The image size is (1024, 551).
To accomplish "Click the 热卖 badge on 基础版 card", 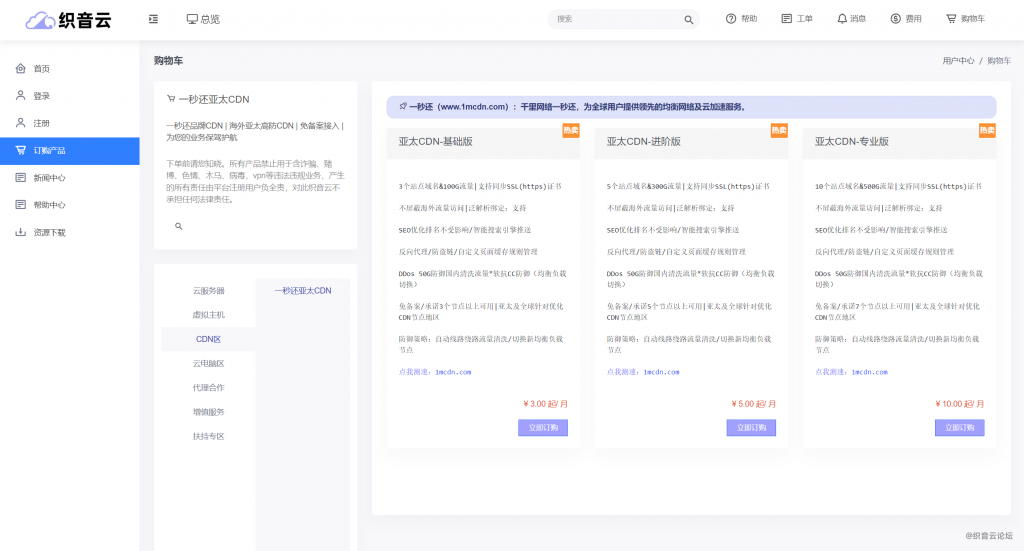I will tap(571, 131).
